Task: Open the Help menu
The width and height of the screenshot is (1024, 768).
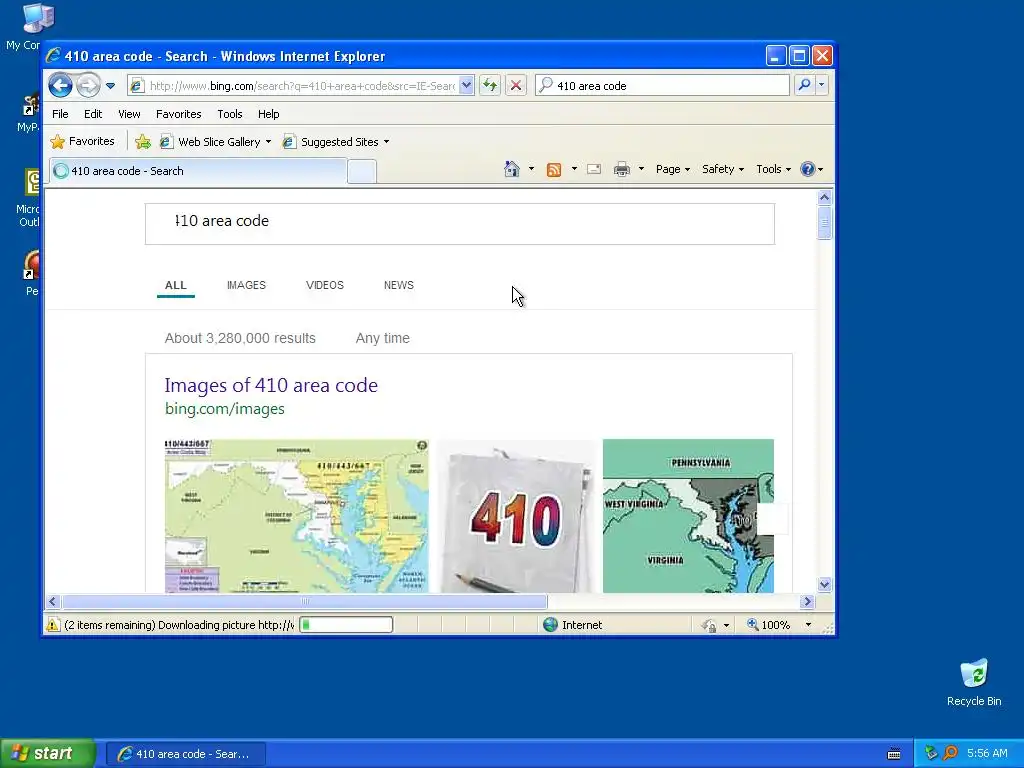Action: coord(268,114)
